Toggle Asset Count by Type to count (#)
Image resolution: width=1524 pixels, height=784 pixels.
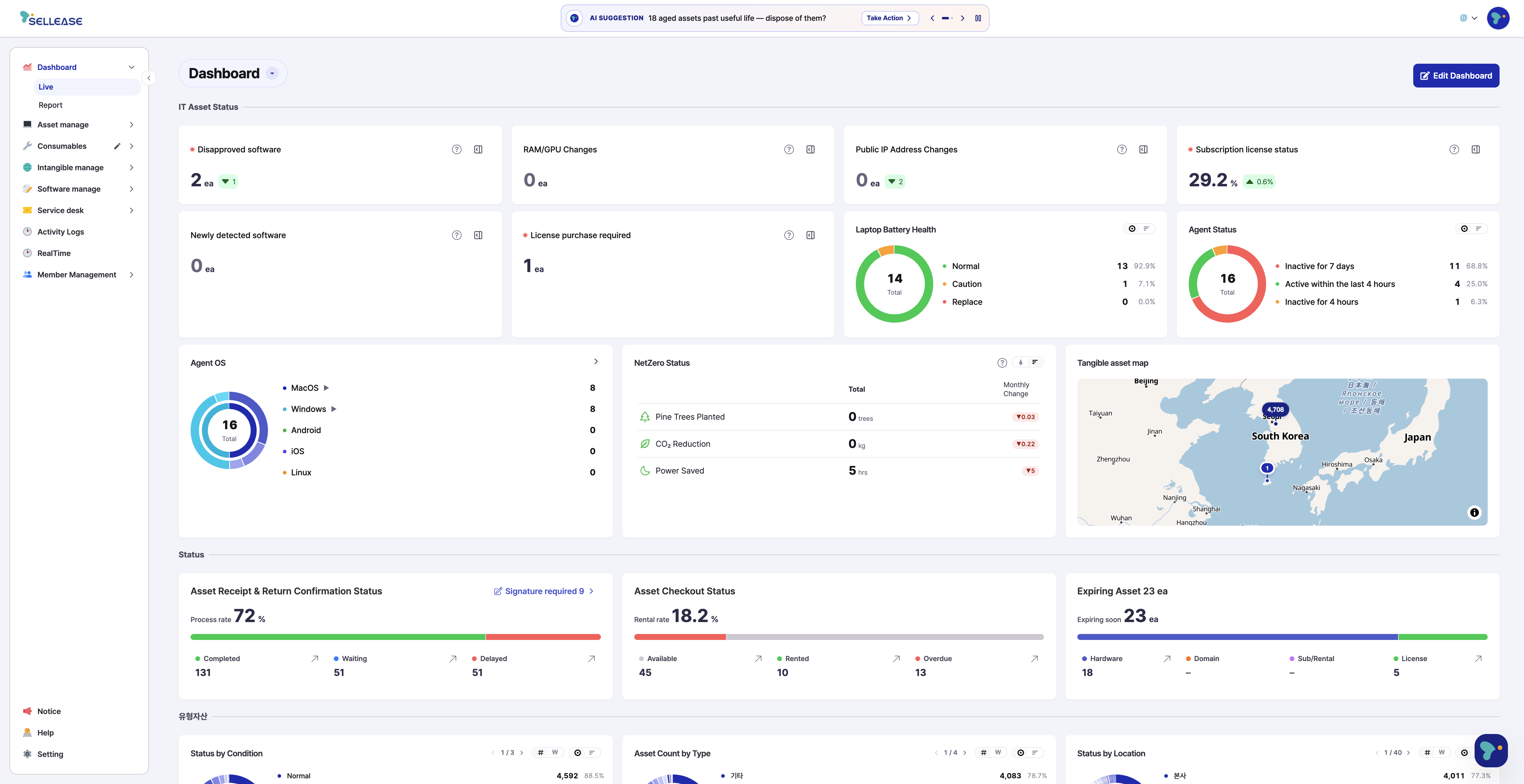pyautogui.click(x=983, y=753)
